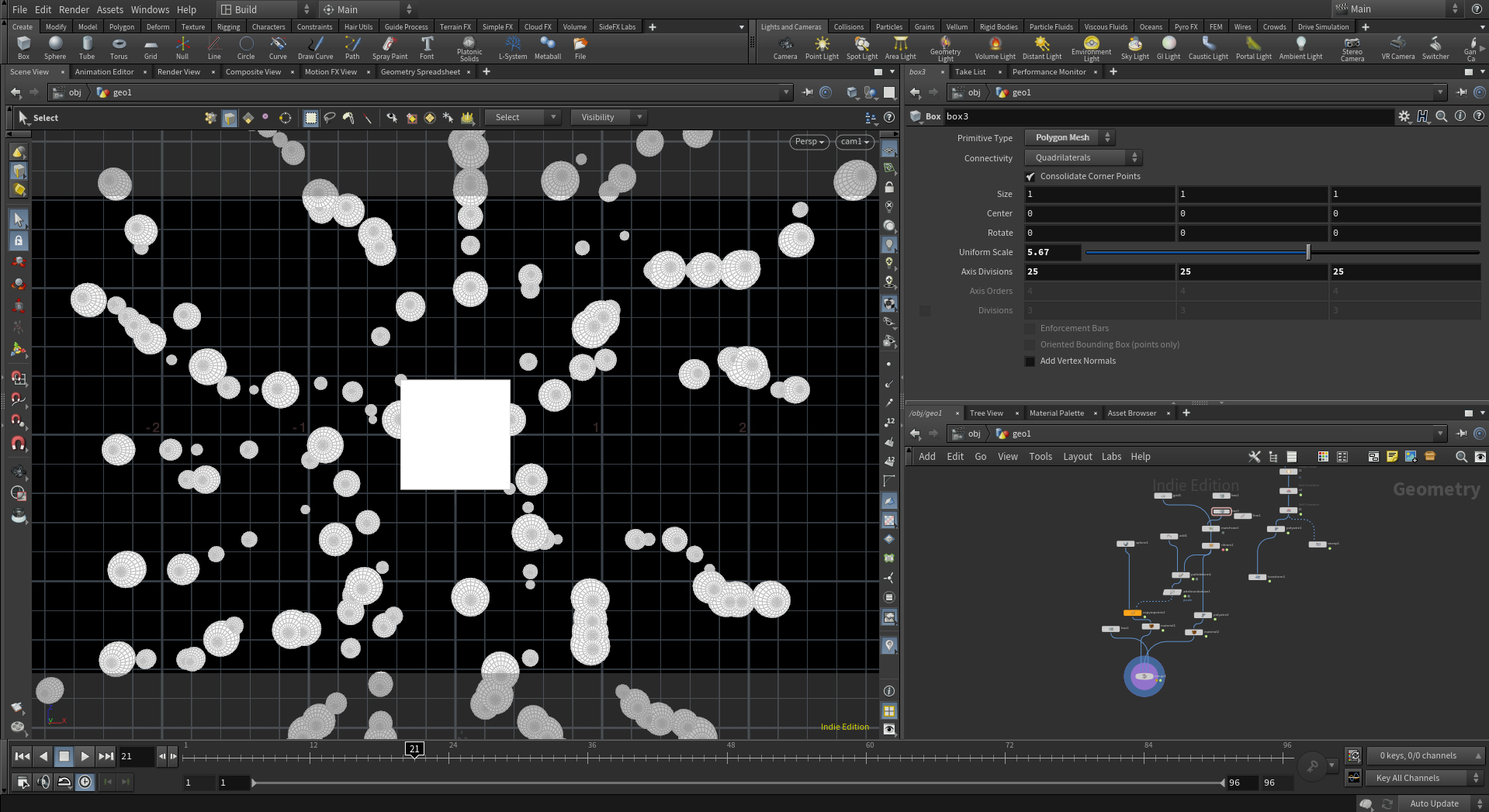This screenshot has width=1489, height=812.
Task: Choose the Torus shelf tool
Action: [x=119, y=47]
